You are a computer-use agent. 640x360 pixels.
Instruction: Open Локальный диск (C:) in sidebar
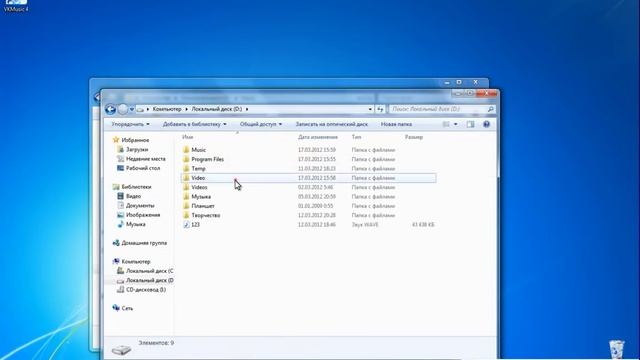149,271
